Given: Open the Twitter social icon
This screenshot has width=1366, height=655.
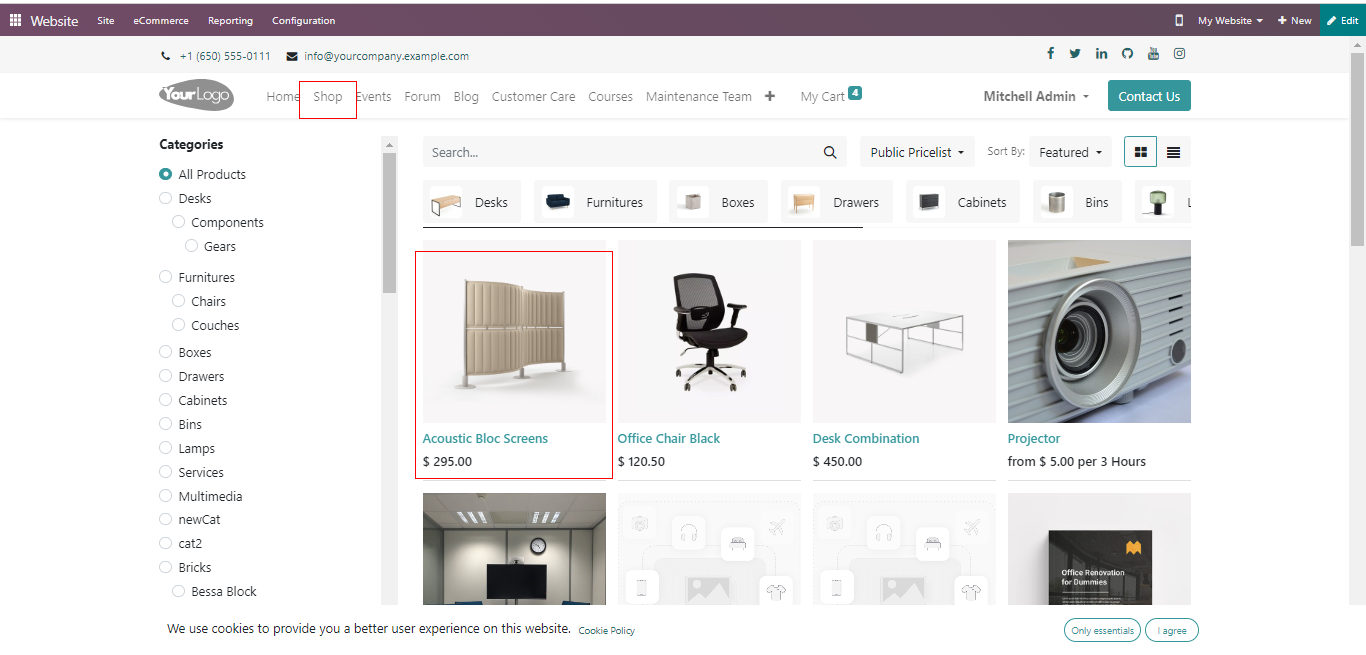Looking at the screenshot, I should coord(1075,54).
